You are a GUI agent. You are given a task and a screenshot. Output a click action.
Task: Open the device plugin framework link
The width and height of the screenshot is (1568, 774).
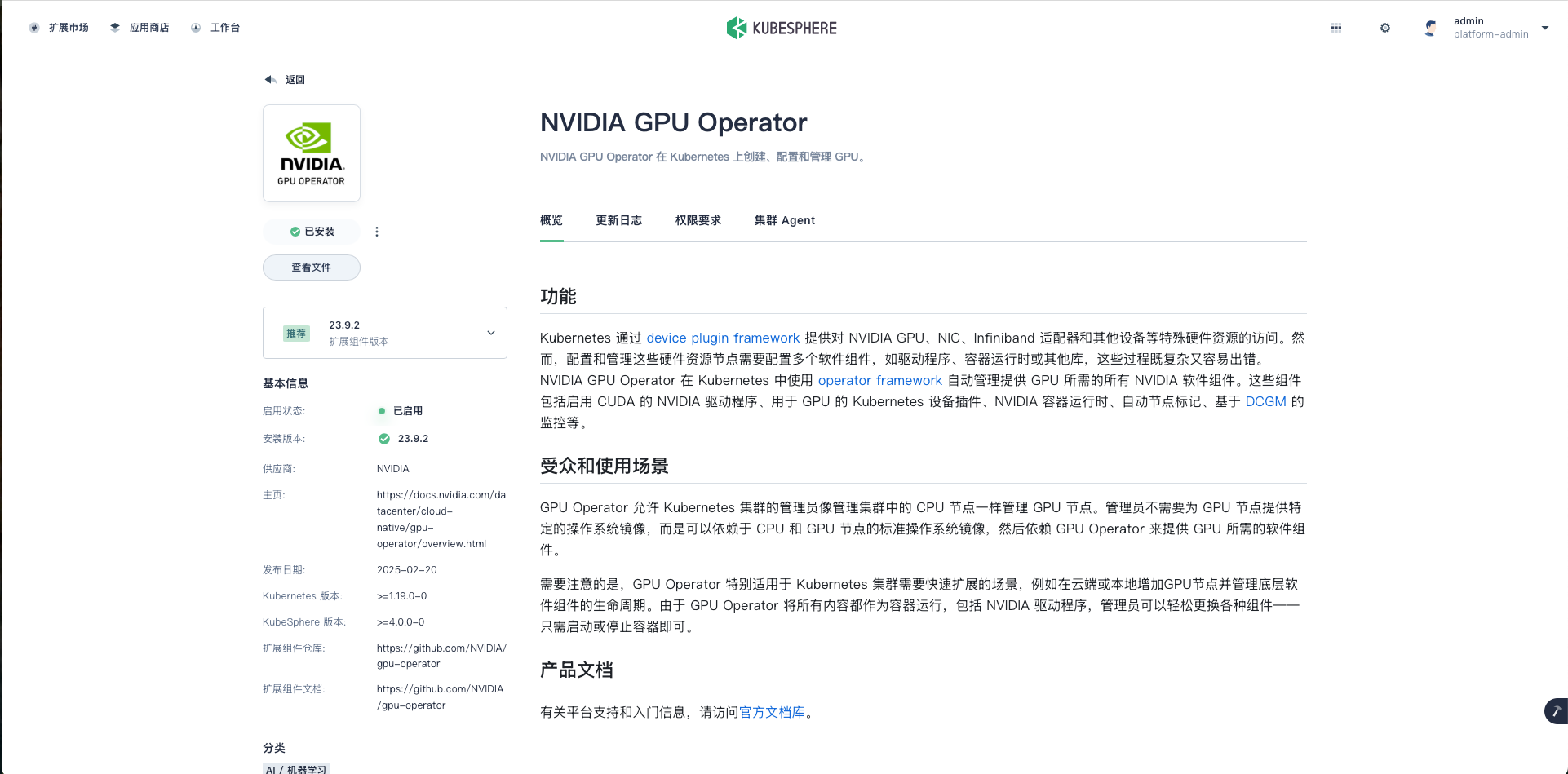click(x=723, y=338)
